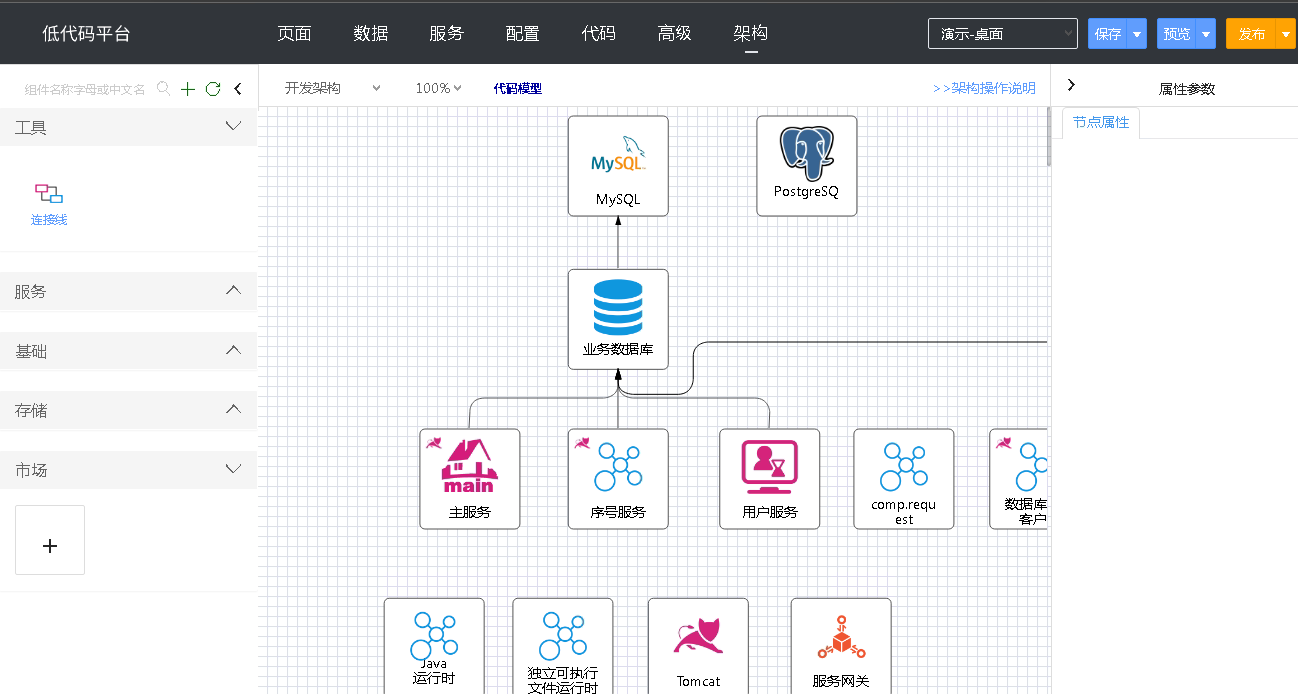This screenshot has width=1298, height=694.
Task: Open the 架构 menu
Action: coord(751,33)
